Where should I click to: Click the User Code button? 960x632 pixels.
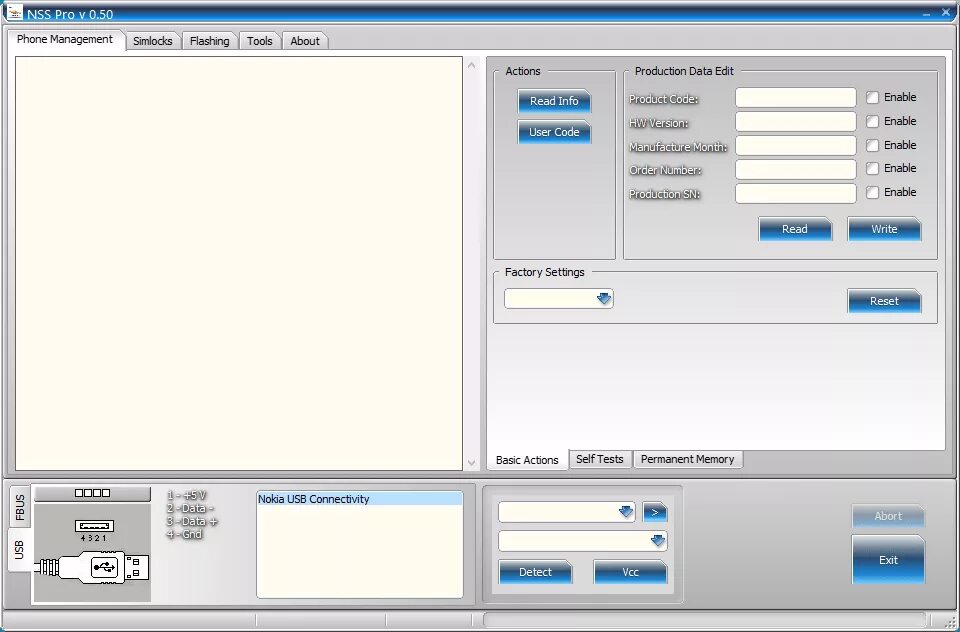554,132
